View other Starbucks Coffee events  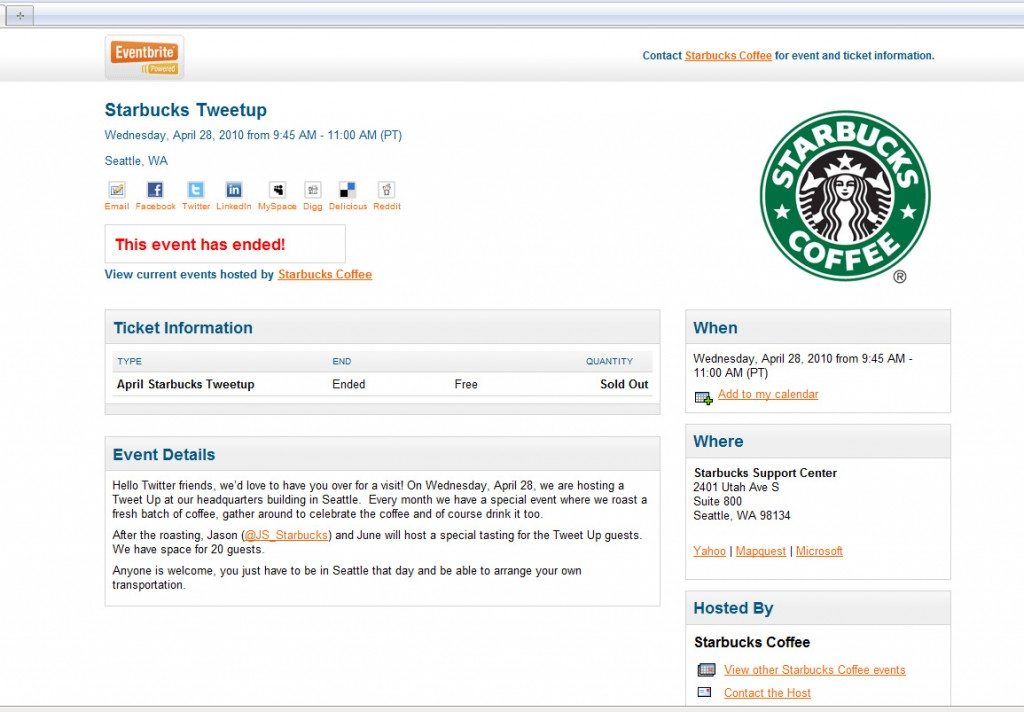click(814, 670)
